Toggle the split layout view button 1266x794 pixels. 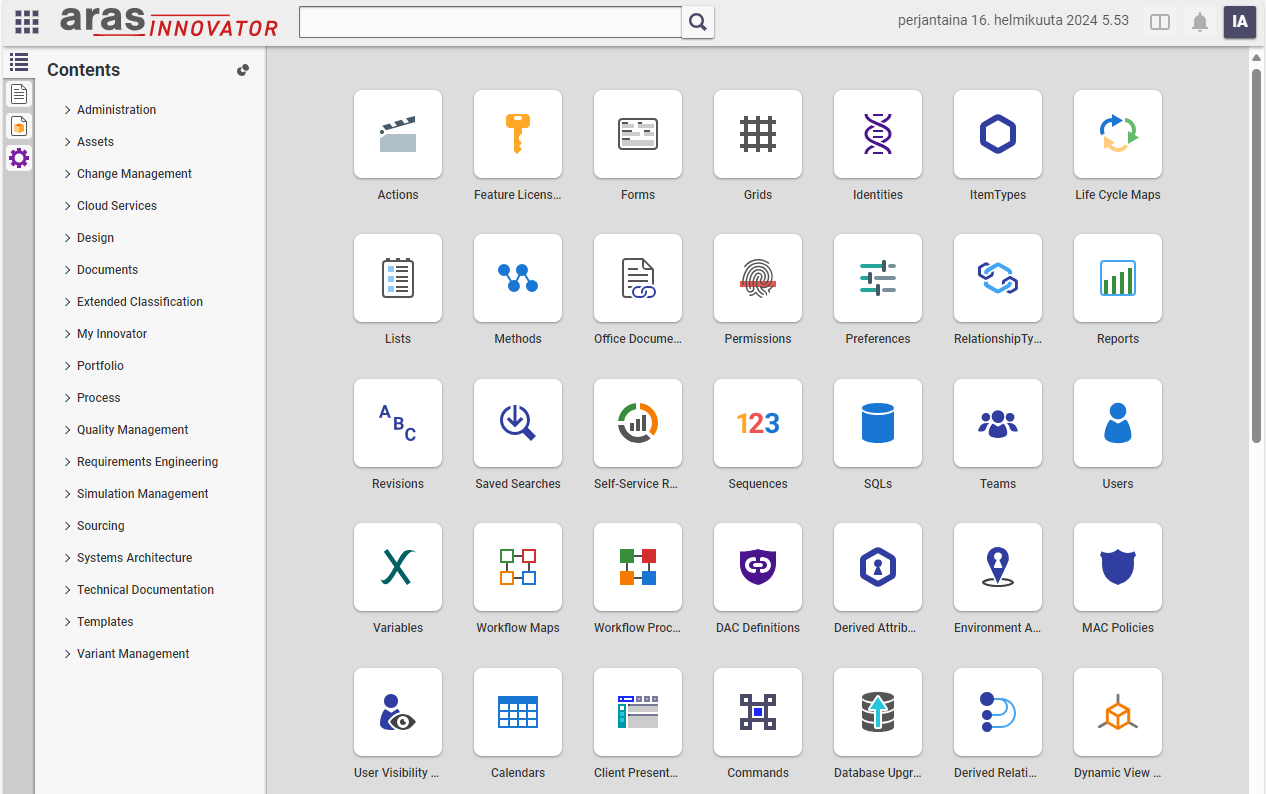1160,22
